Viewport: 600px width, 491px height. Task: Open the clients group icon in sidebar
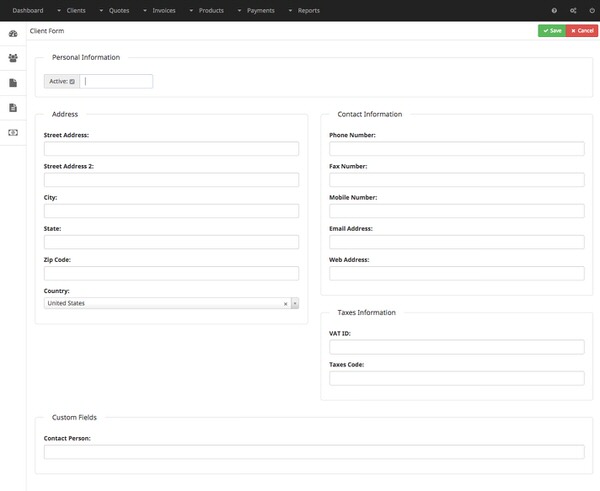[x=13, y=58]
